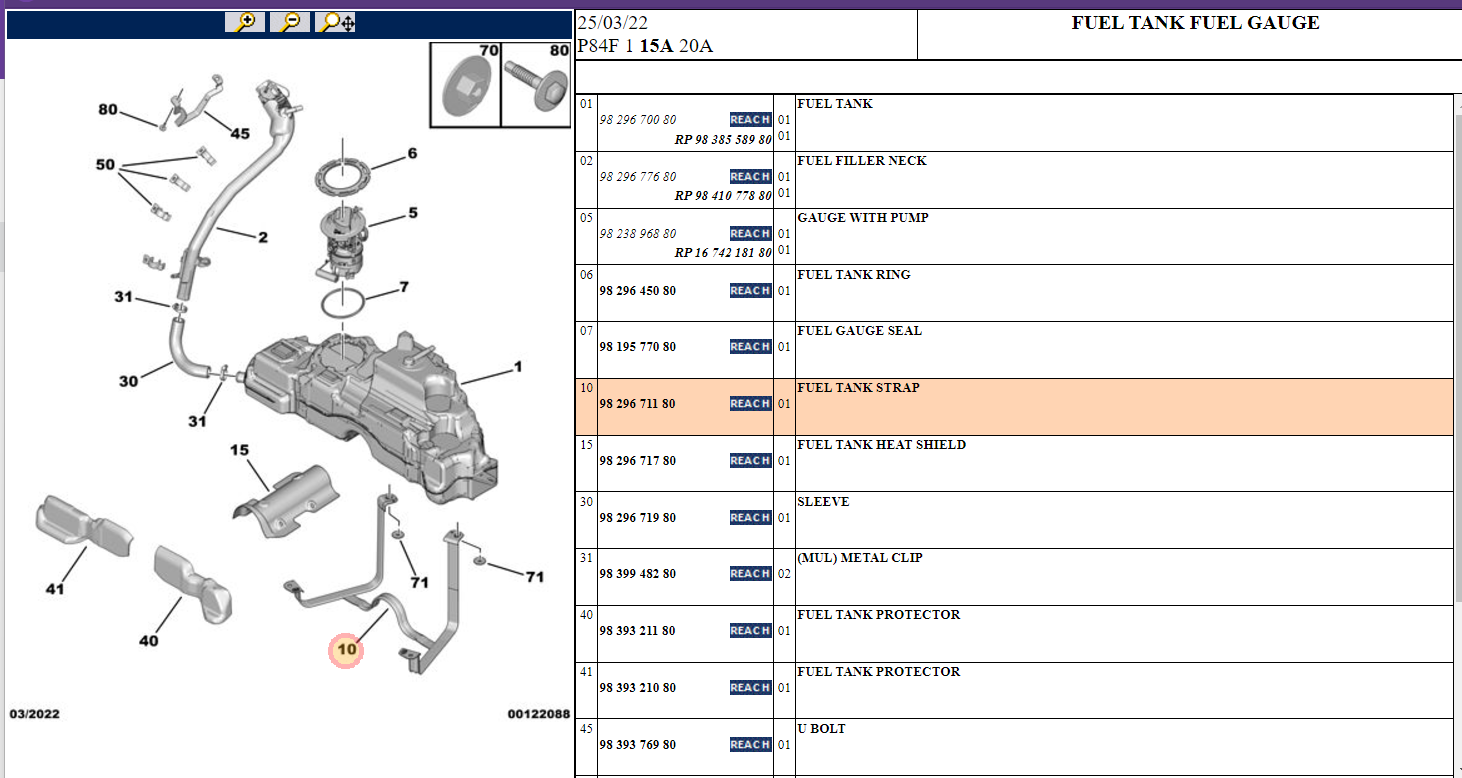1462x778 pixels.
Task: Click part number 98 296 717 80
Action: point(638,461)
